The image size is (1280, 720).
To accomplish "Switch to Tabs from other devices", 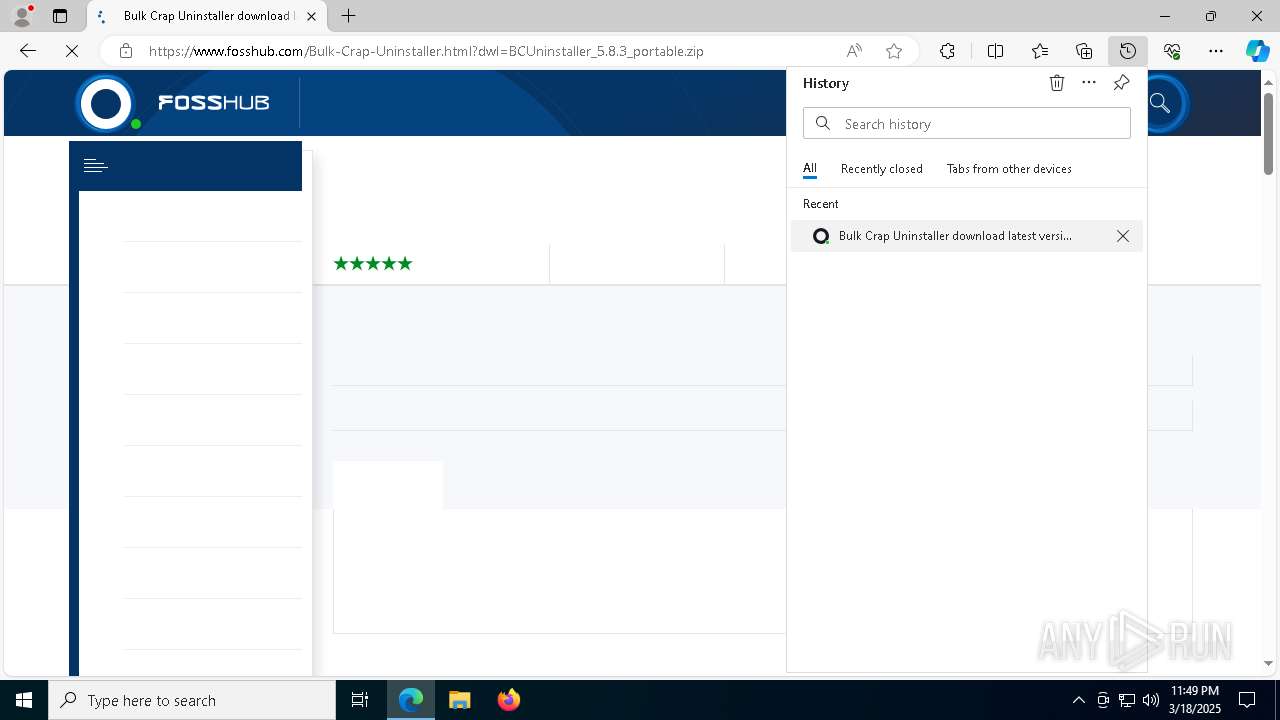I will [1009, 169].
